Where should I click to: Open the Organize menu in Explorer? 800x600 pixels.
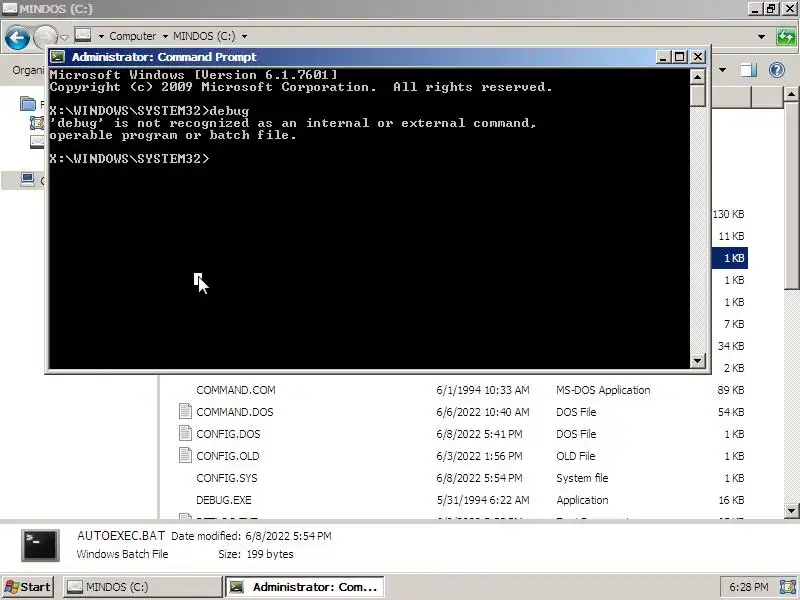click(x=27, y=70)
